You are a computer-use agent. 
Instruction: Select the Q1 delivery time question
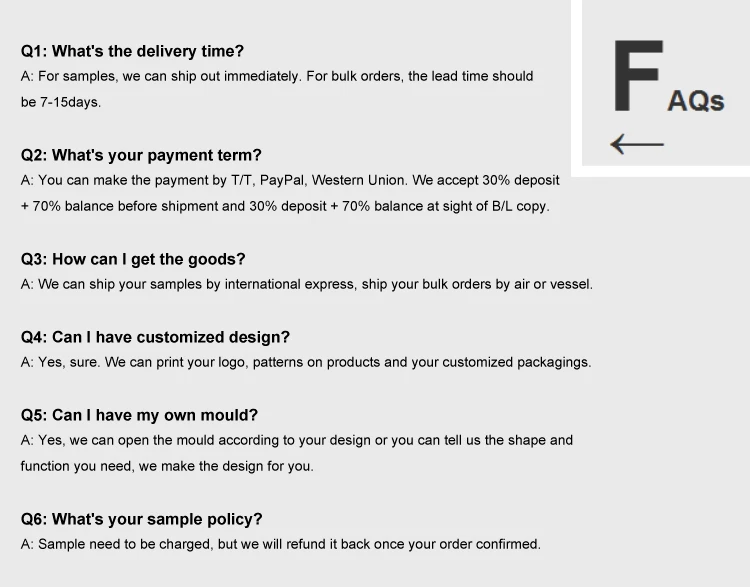(132, 51)
